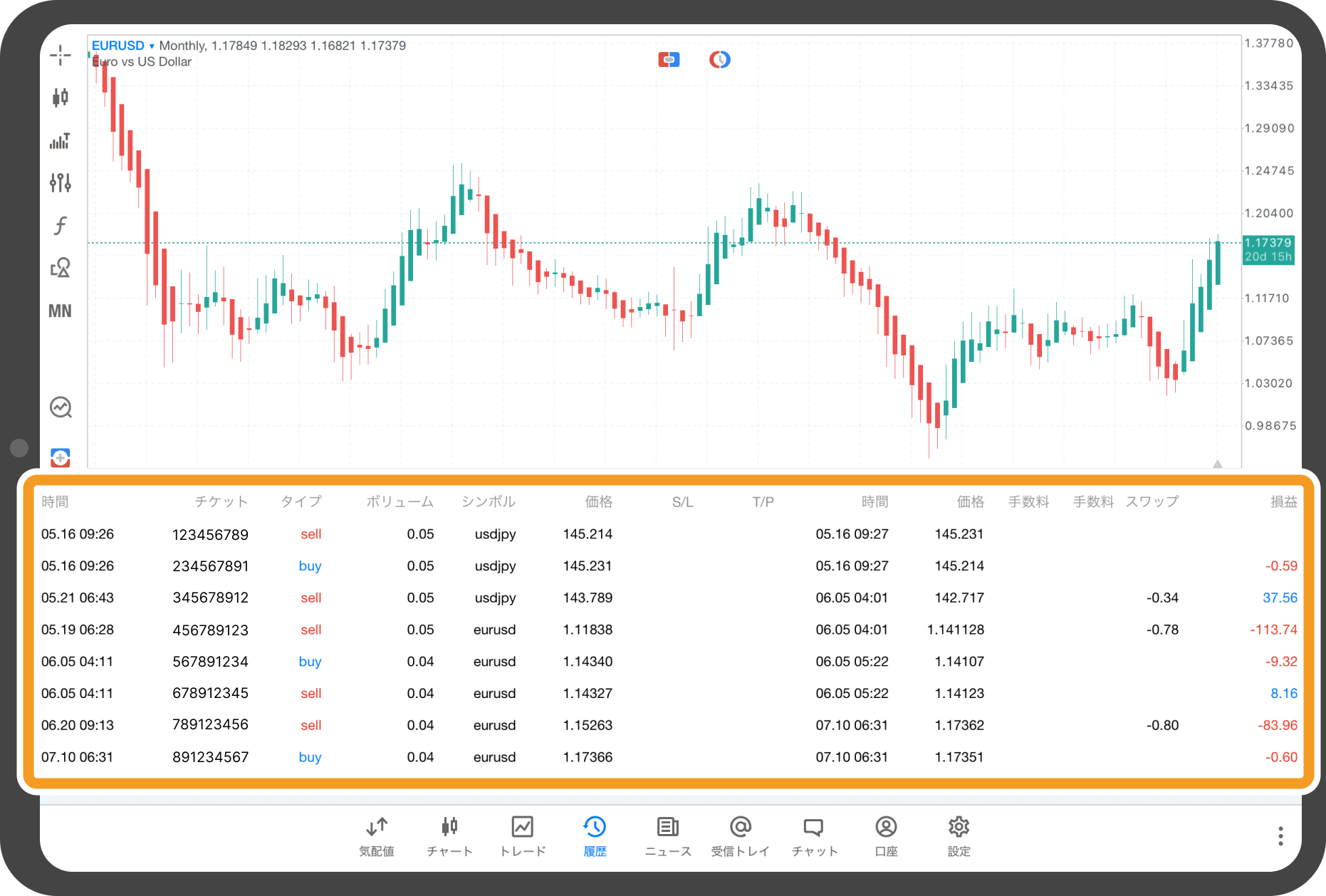The height and width of the screenshot is (896, 1326).
Task: Switch to the チャート chart tab
Action: point(449,835)
